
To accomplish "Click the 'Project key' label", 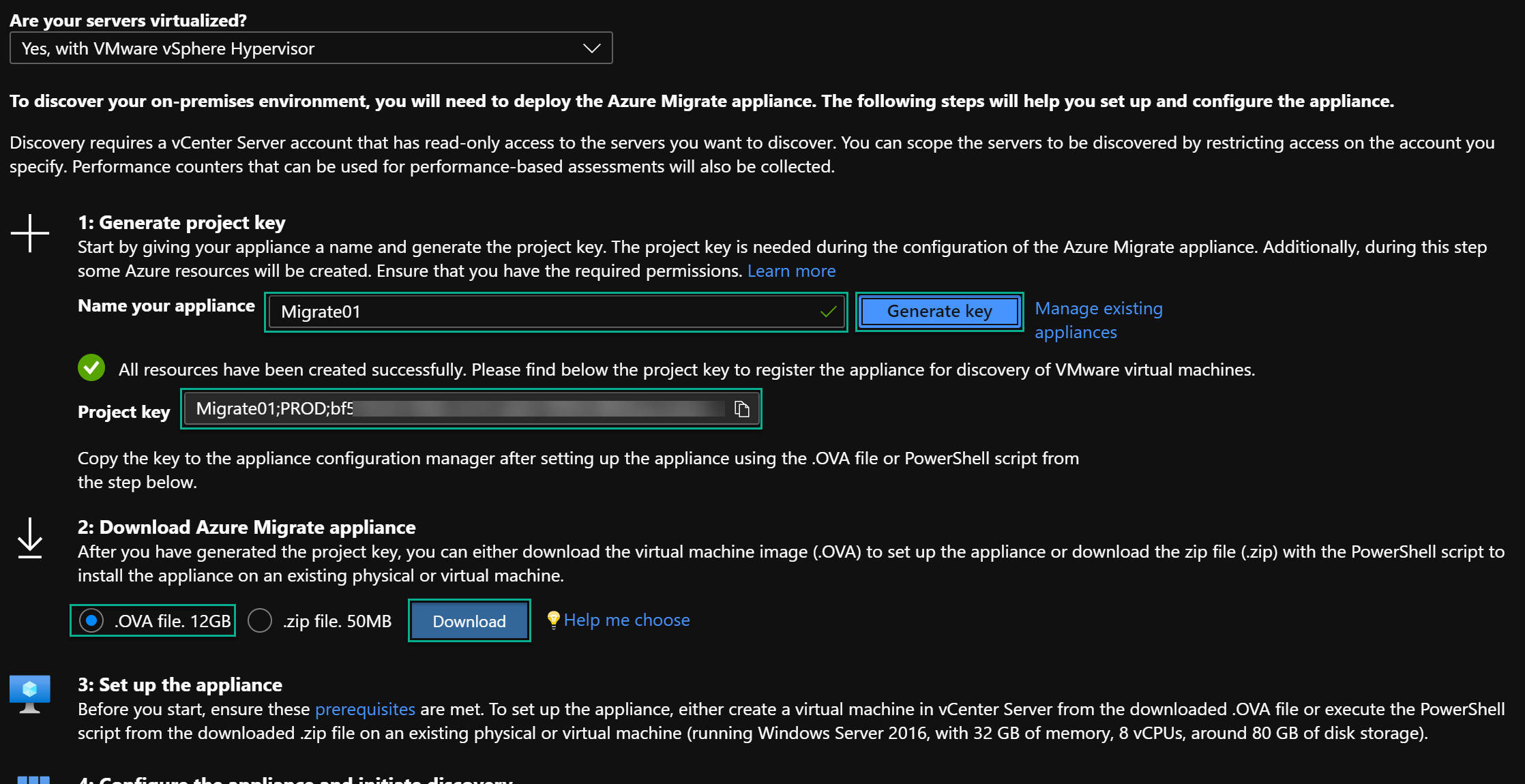I will [x=124, y=412].
